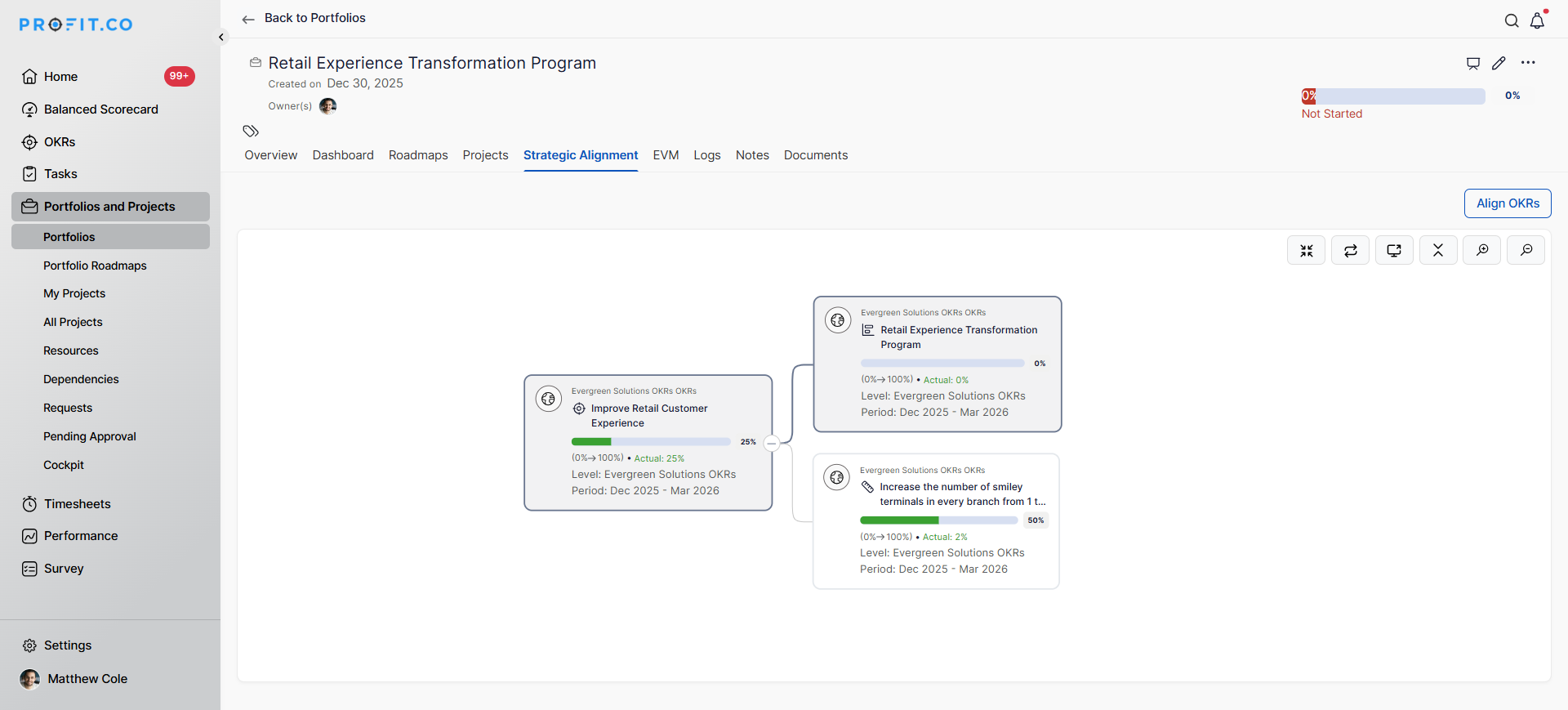Open presentation mode icon in header
The width and height of the screenshot is (1568, 710).
point(1472,63)
